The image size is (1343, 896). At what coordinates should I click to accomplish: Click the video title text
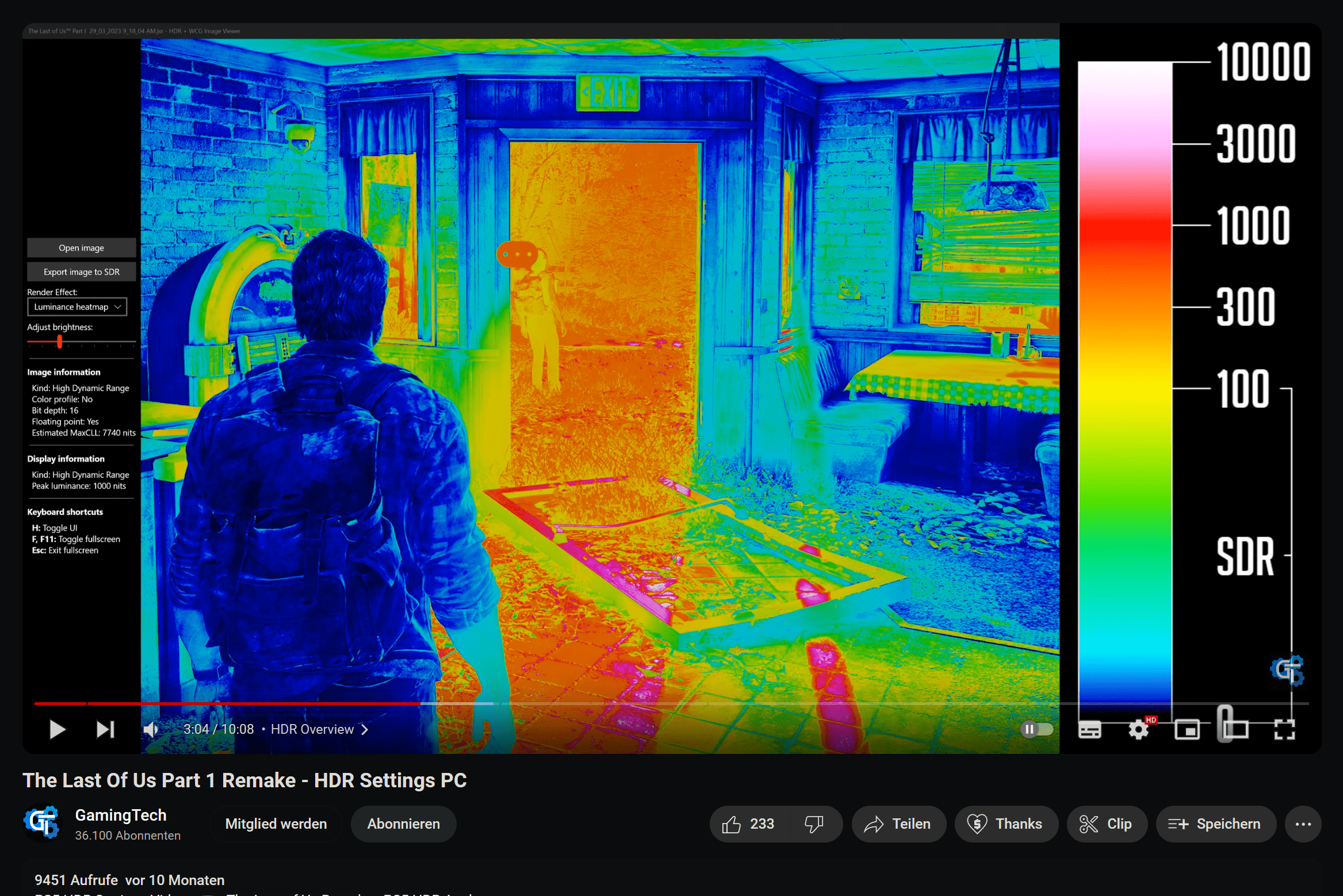pyautogui.click(x=244, y=780)
